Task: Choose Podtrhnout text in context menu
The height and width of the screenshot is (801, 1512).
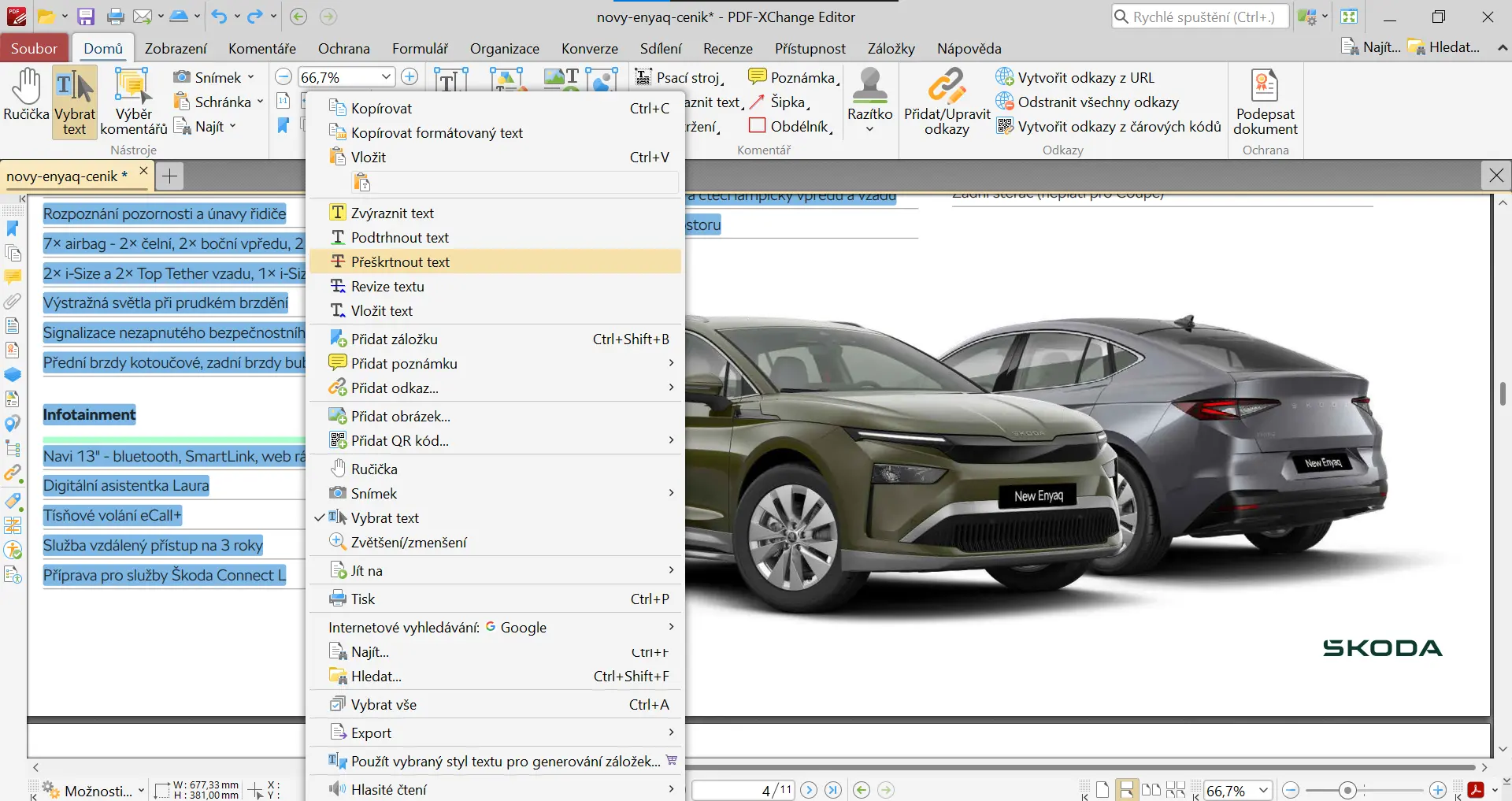Action: [x=495, y=237]
